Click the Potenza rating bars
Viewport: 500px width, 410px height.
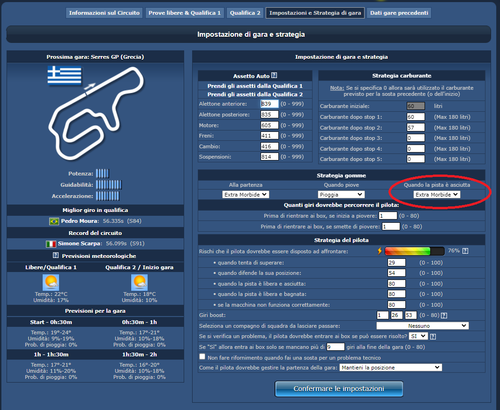point(102,173)
